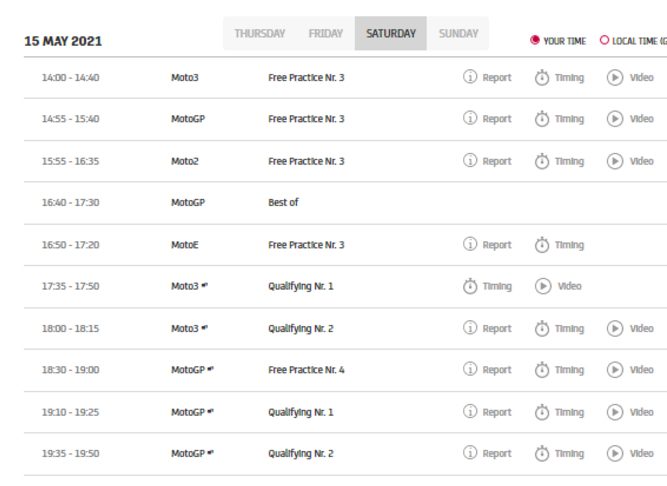Open Timing stopwatch for MotoGP Free Practice 4

coord(542,370)
